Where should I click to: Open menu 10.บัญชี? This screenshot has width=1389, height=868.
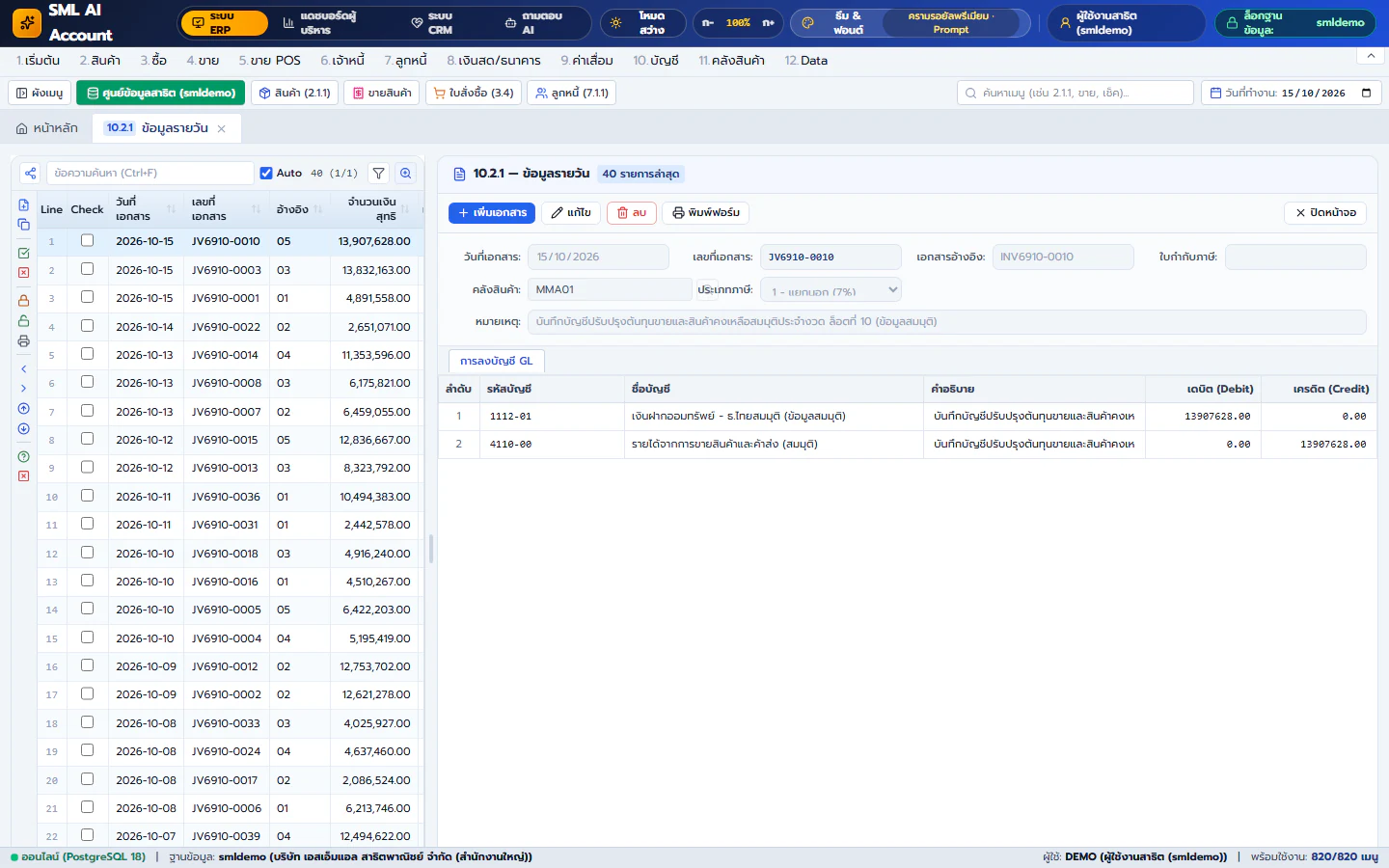(x=656, y=60)
